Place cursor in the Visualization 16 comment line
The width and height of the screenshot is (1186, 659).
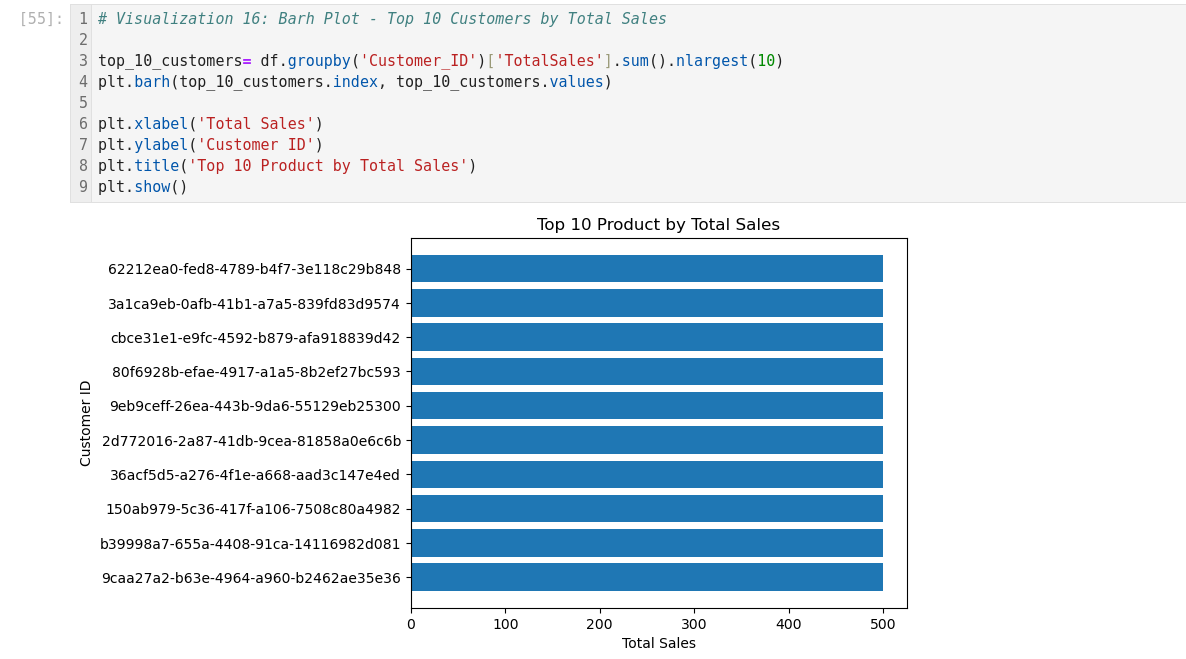tap(382, 19)
